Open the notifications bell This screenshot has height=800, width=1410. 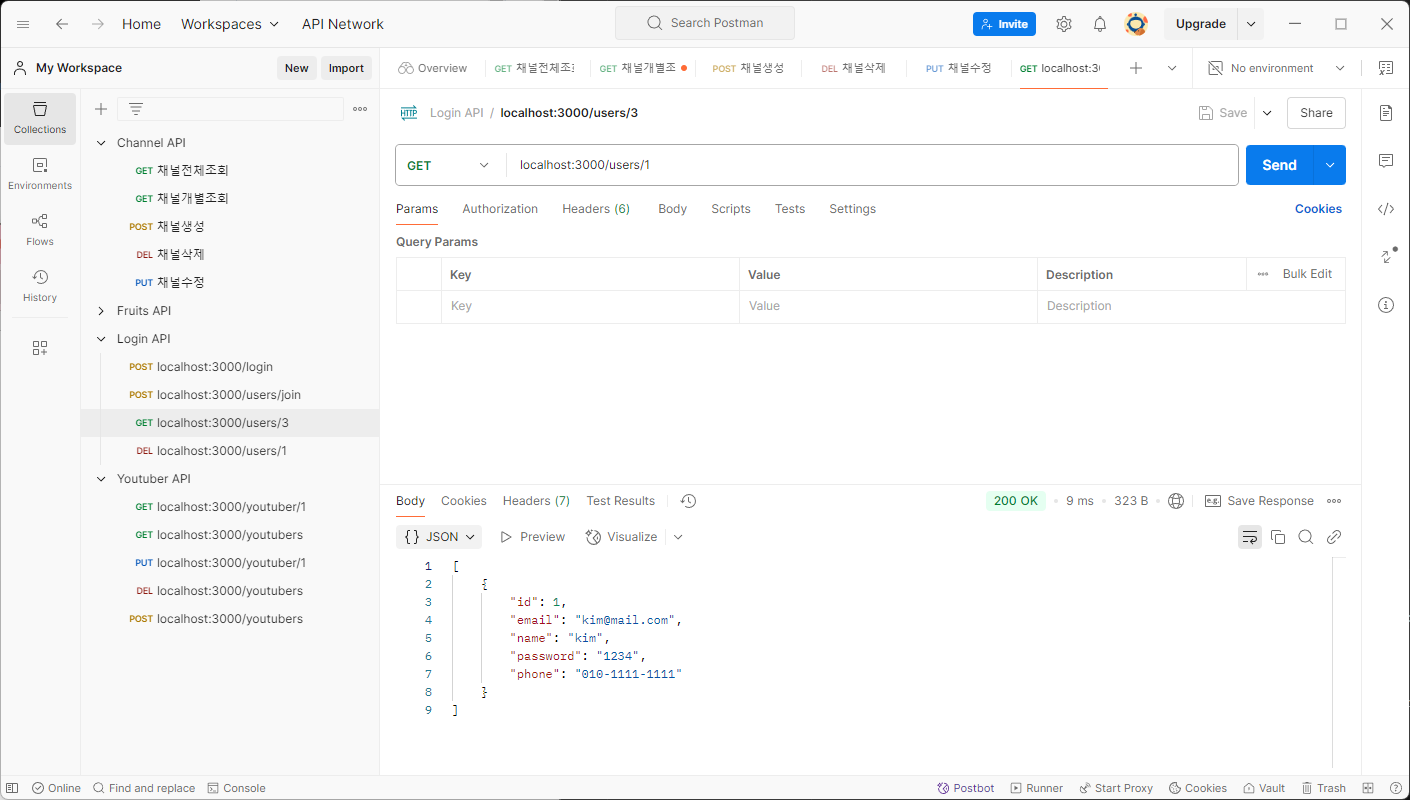[x=1100, y=24]
